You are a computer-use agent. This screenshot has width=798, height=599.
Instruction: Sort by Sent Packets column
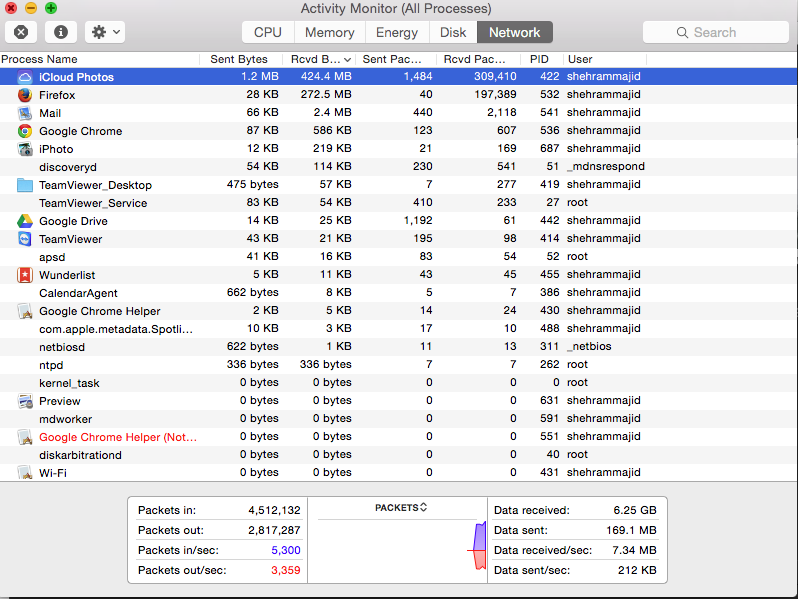tap(395, 59)
